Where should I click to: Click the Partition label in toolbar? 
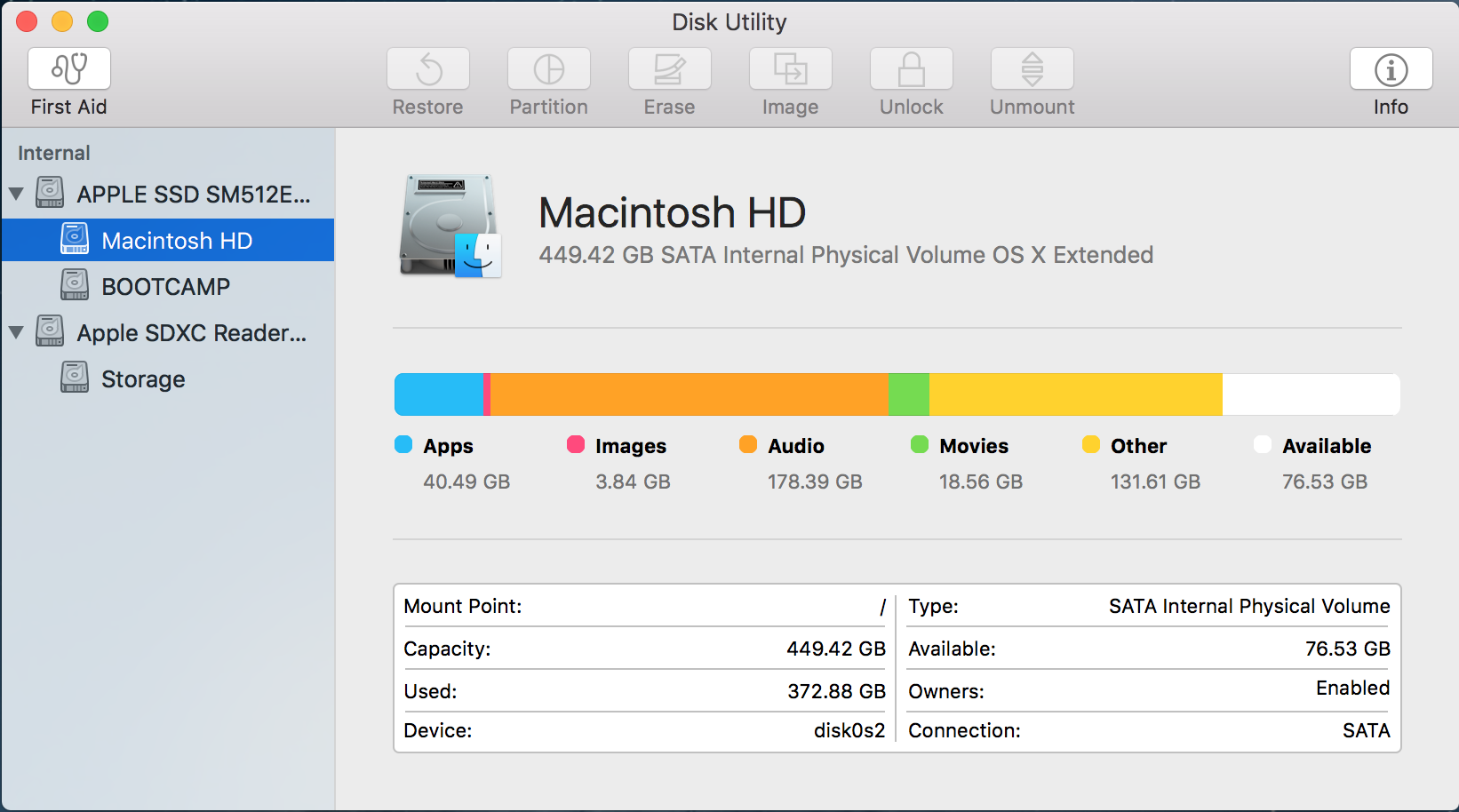pyautogui.click(x=549, y=107)
